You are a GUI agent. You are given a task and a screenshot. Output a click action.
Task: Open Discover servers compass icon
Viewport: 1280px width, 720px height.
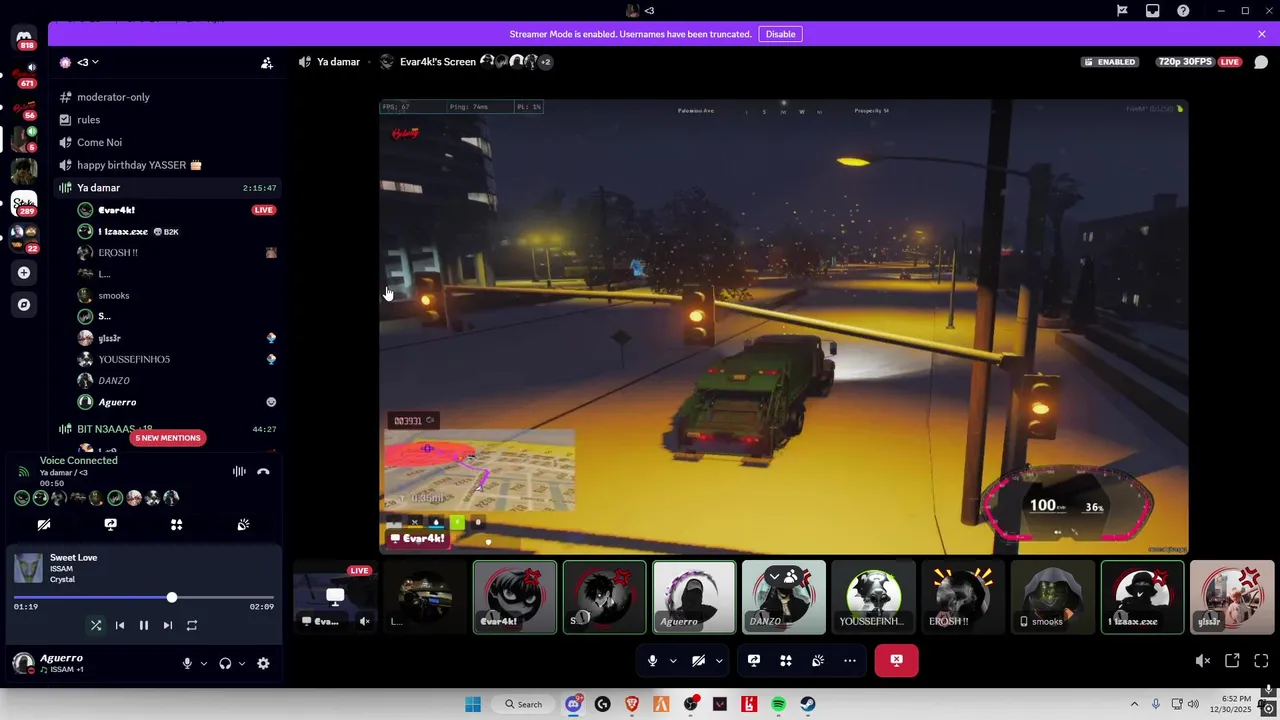(x=24, y=304)
